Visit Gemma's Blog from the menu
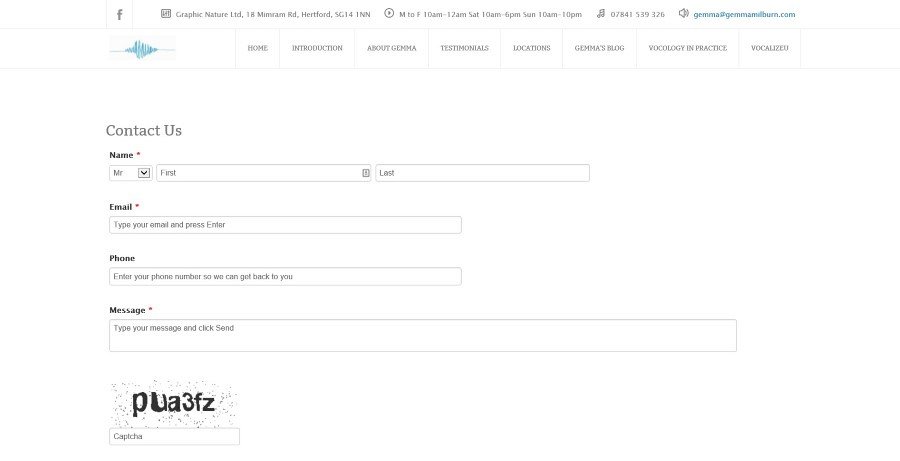Image resolution: width=900 pixels, height=461 pixels. (599, 48)
